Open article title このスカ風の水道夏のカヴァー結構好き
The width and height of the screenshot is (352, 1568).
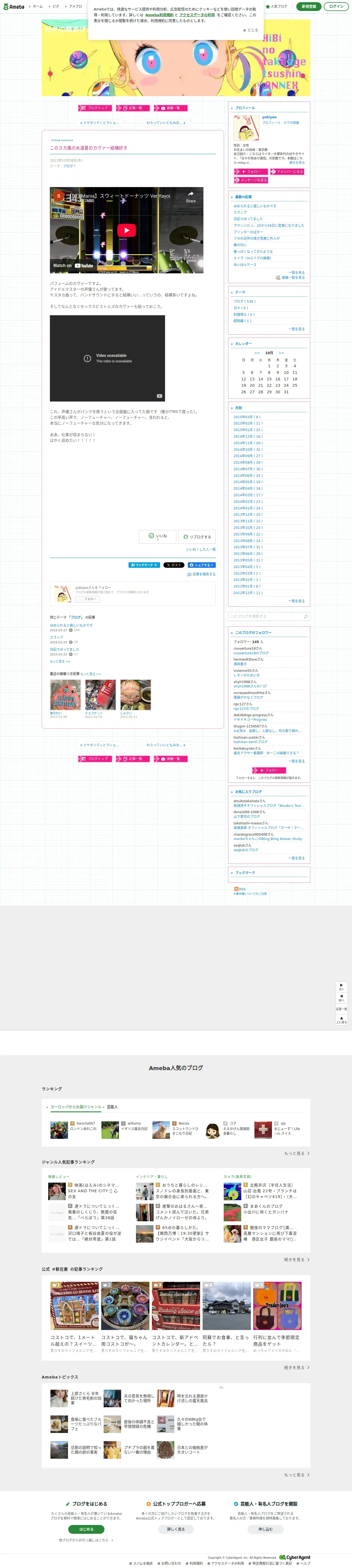(x=88, y=148)
